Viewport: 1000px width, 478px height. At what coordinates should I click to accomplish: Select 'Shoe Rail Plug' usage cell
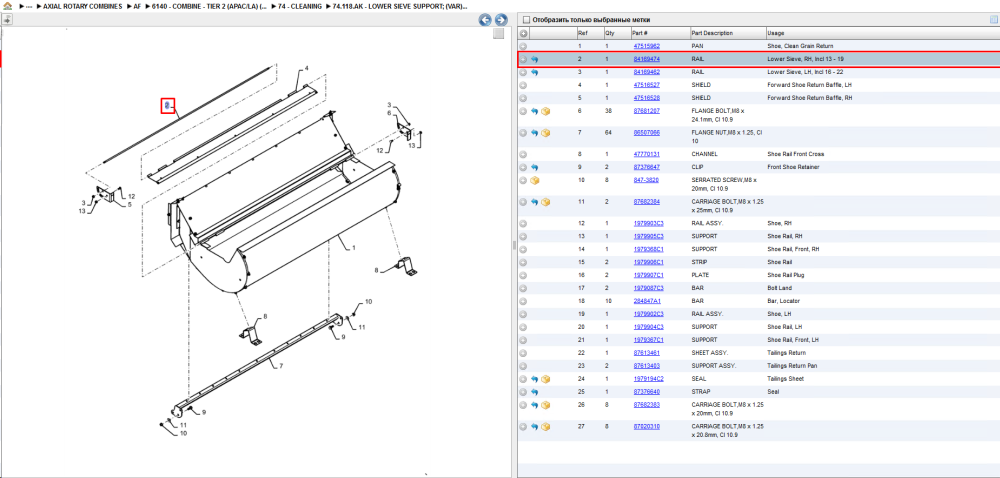786,275
